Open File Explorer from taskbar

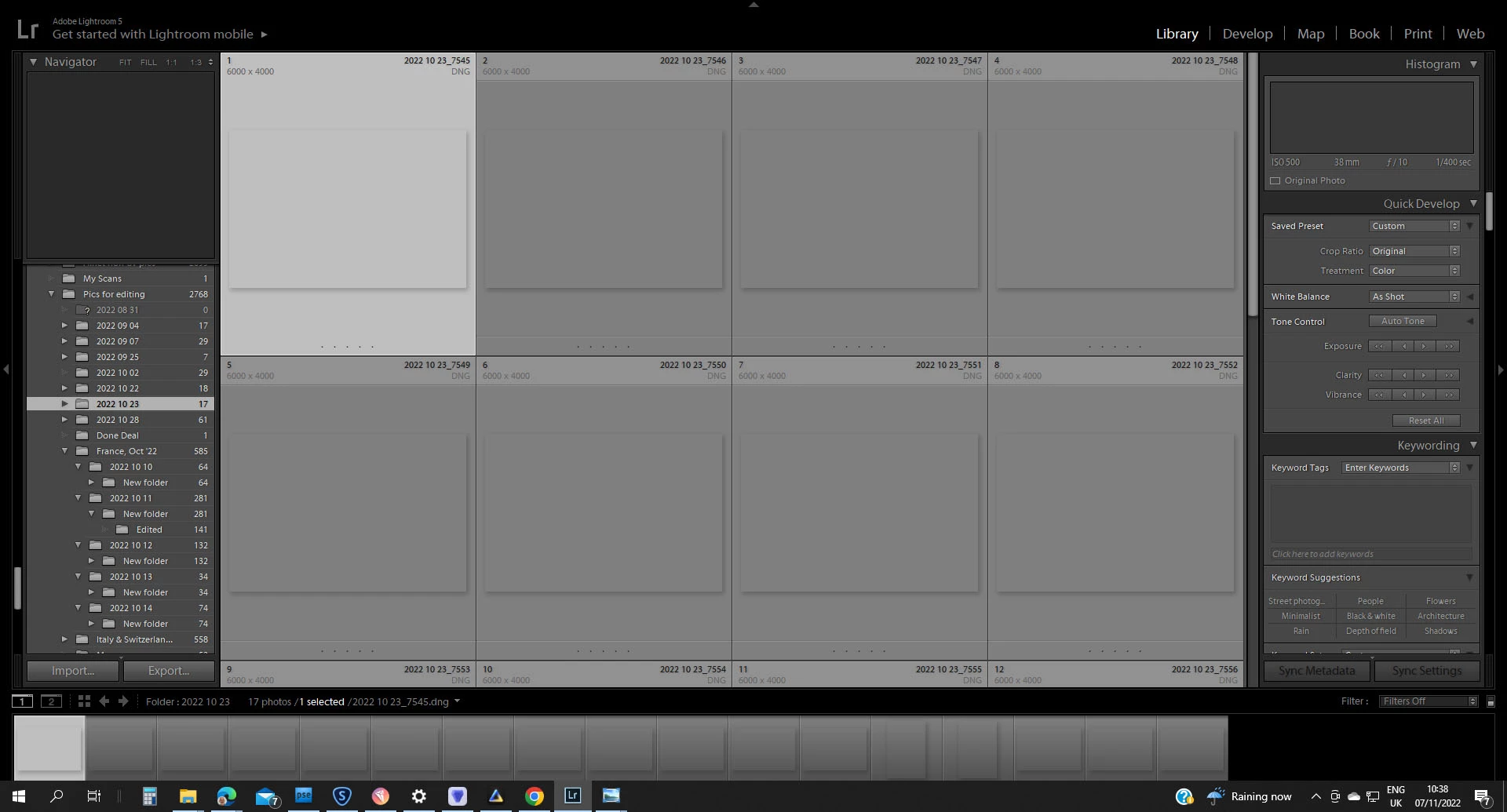[x=188, y=796]
